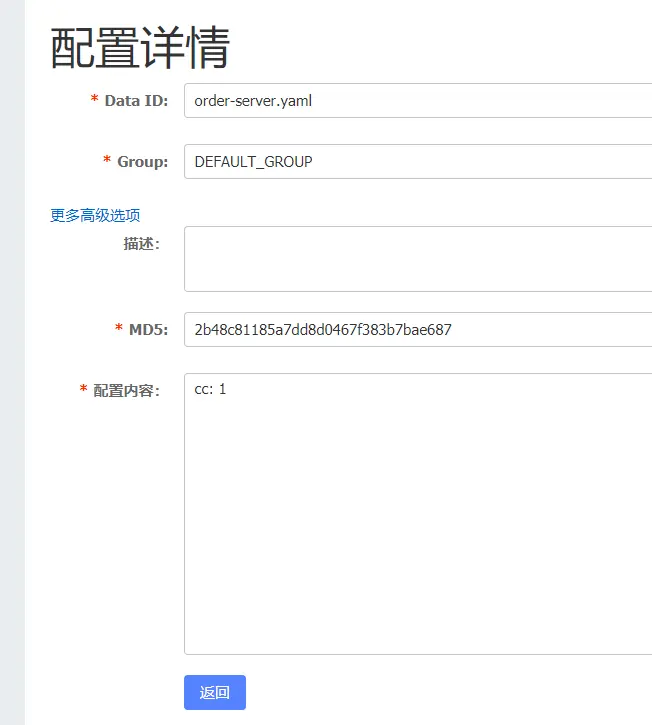Expand 更多高级选项 advanced options link

[x=95, y=215]
